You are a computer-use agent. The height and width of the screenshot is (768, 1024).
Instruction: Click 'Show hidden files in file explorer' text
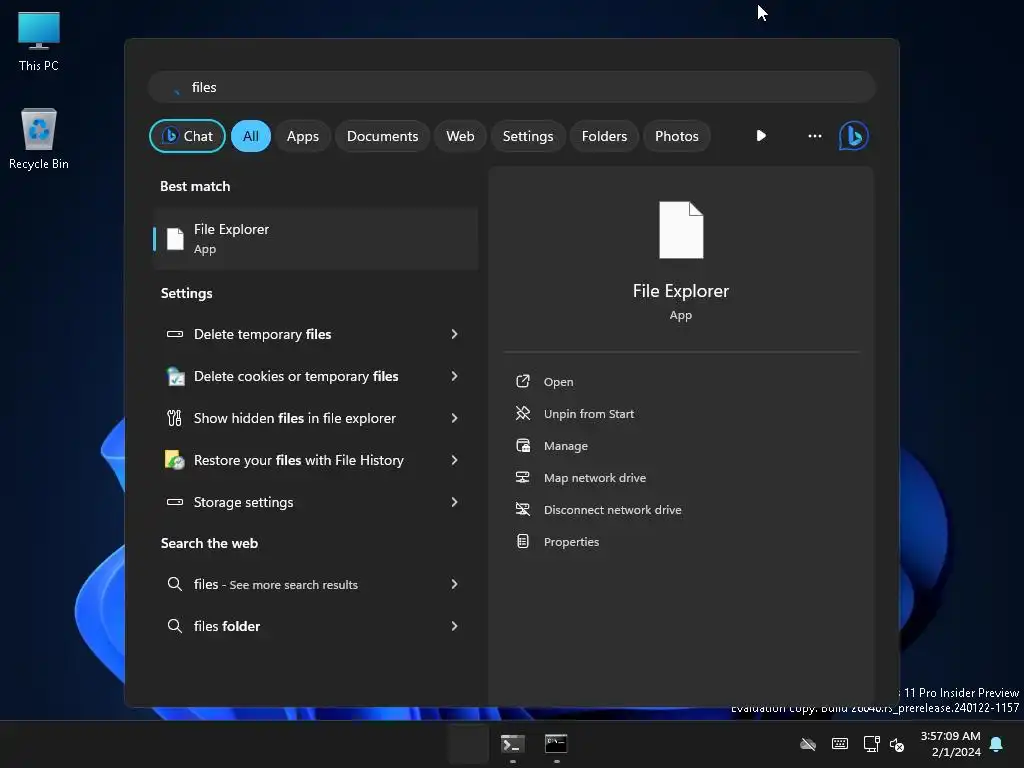point(295,418)
